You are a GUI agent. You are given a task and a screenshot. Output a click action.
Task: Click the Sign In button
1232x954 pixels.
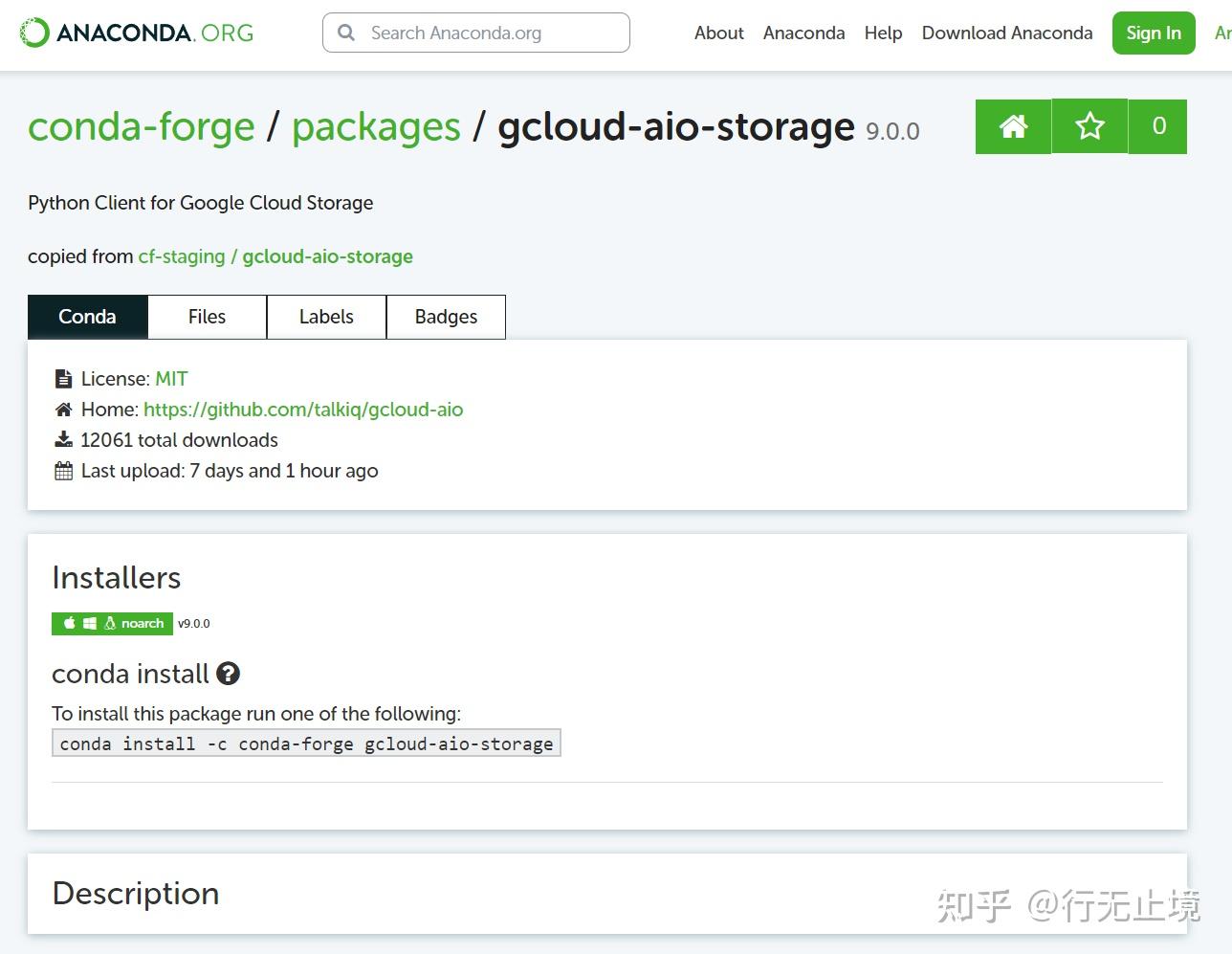pyautogui.click(x=1154, y=33)
